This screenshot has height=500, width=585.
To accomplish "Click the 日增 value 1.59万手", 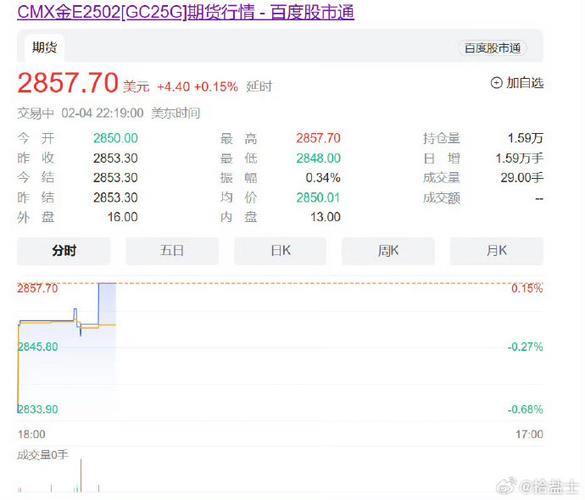I will pos(519,158).
